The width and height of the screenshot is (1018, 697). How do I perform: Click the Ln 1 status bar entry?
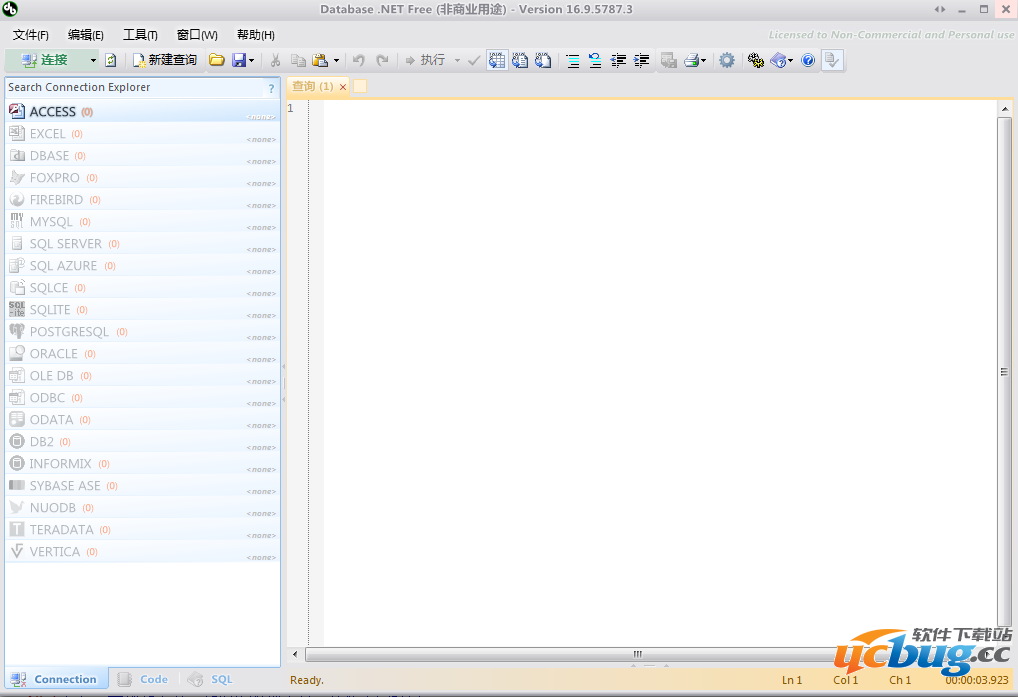[x=791, y=680]
